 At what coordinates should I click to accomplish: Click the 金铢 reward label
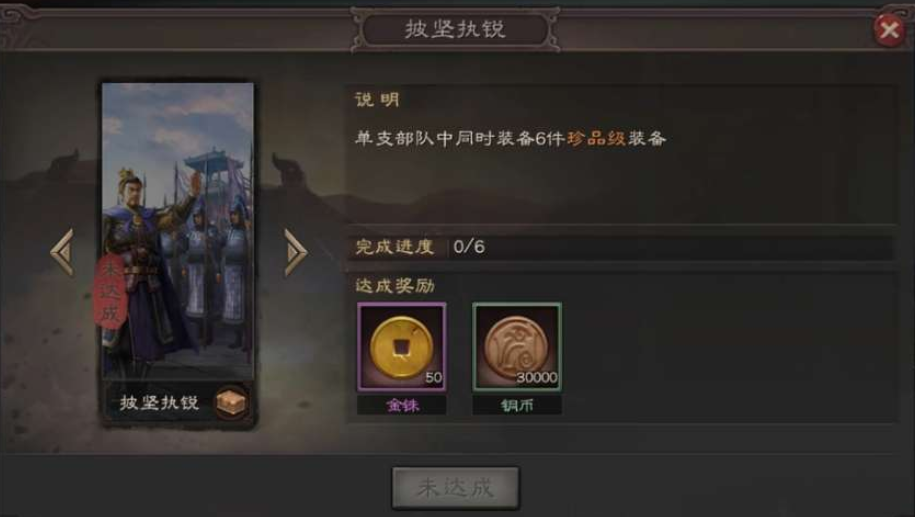pyautogui.click(x=402, y=405)
